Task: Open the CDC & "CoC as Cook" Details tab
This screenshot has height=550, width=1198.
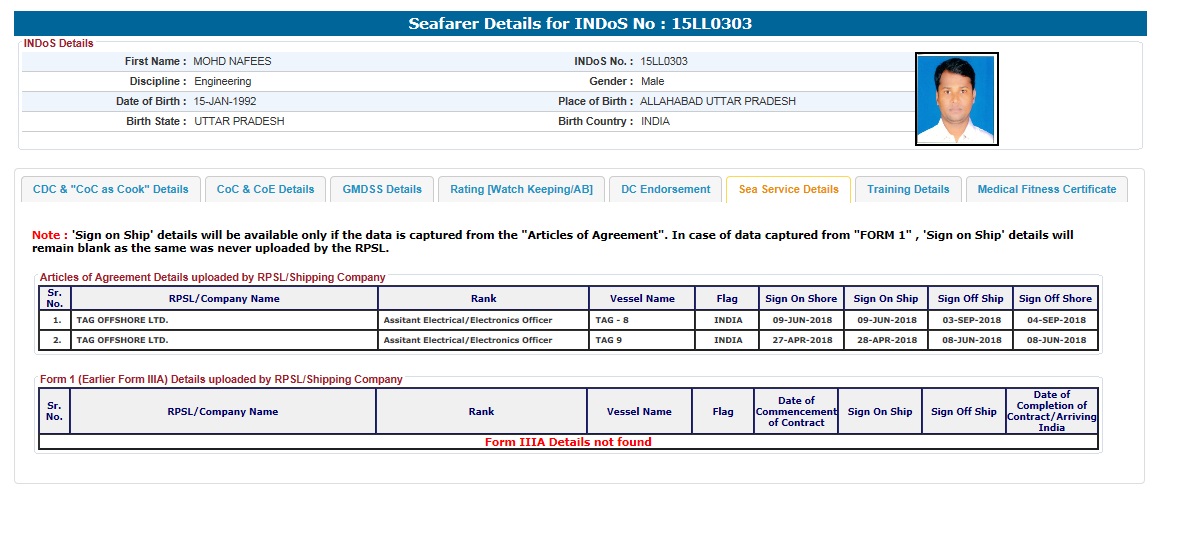Action: (x=110, y=189)
